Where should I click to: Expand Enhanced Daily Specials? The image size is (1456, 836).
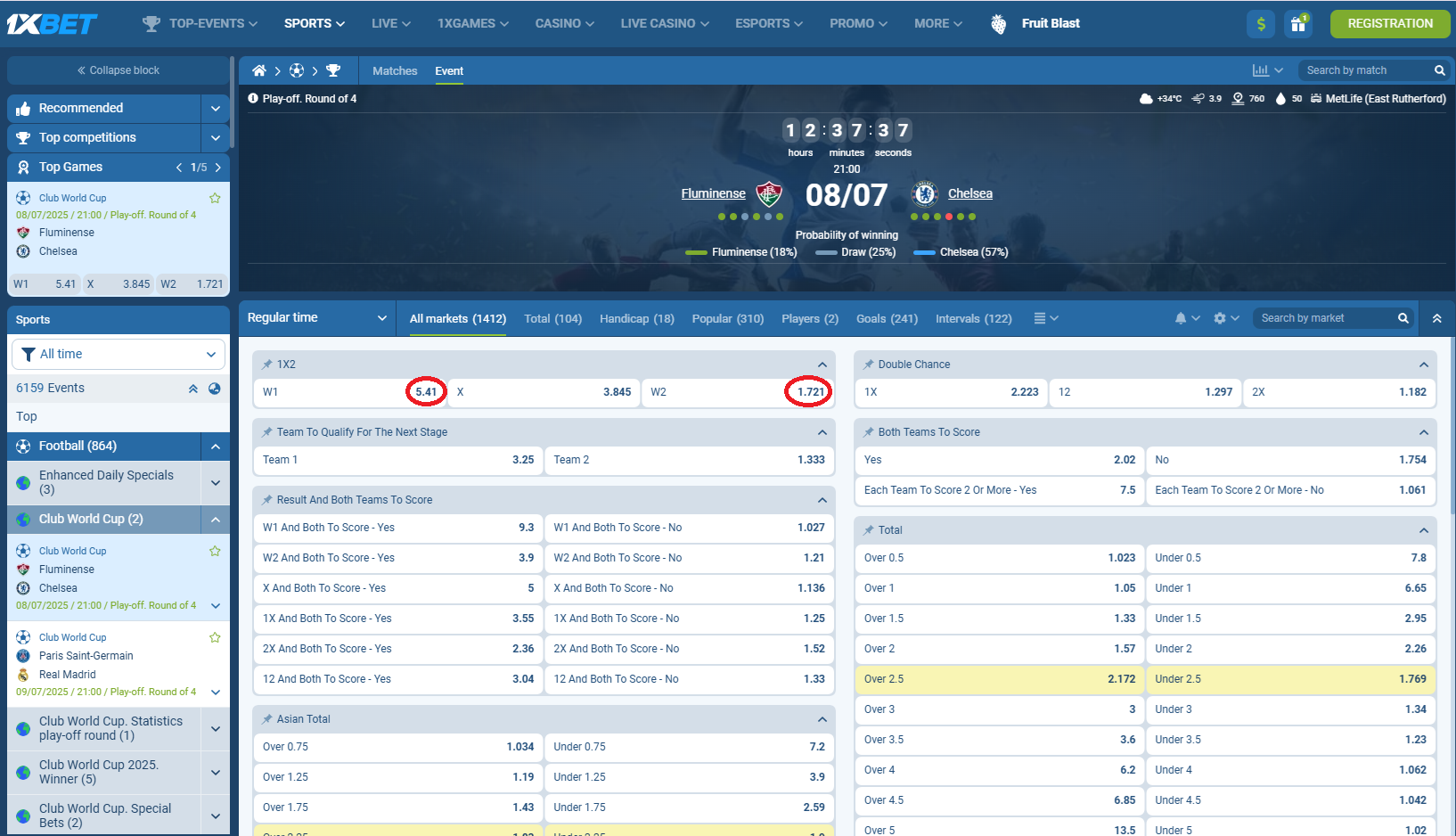pyautogui.click(x=215, y=483)
